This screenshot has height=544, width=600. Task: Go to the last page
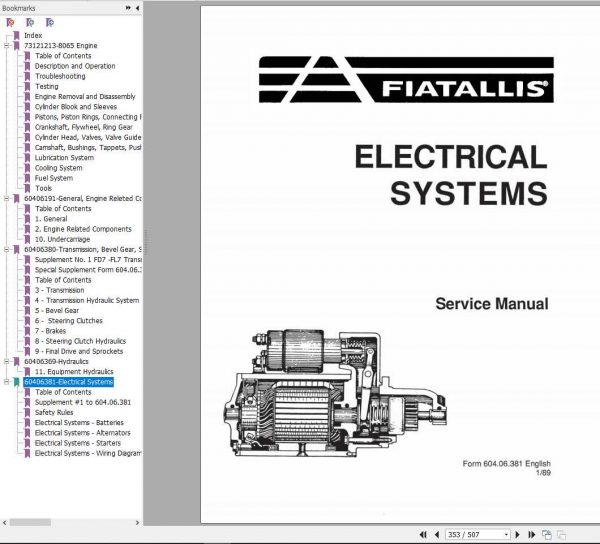(532, 534)
